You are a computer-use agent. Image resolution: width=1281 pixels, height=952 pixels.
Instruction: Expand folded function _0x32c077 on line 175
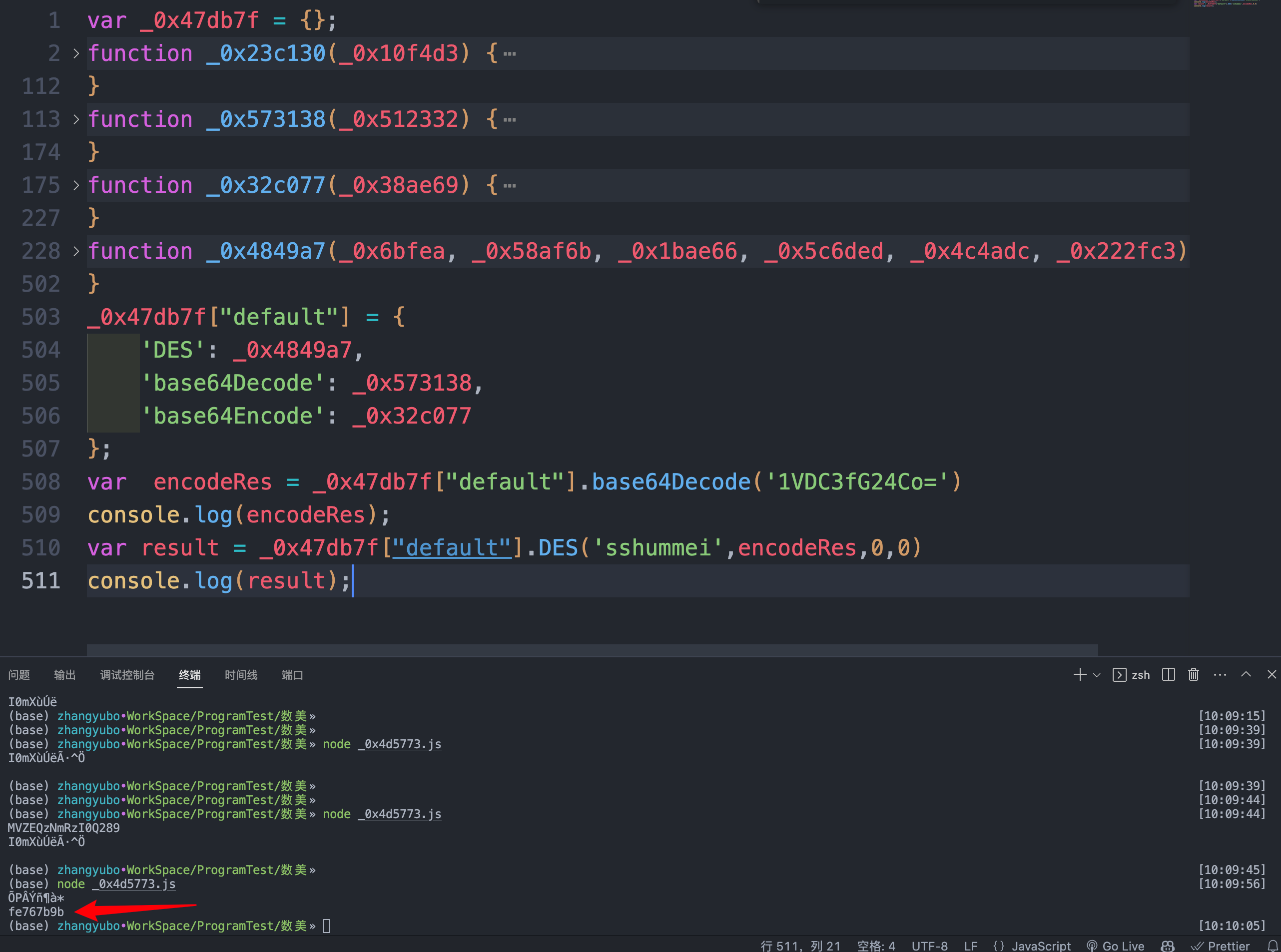[x=76, y=185]
